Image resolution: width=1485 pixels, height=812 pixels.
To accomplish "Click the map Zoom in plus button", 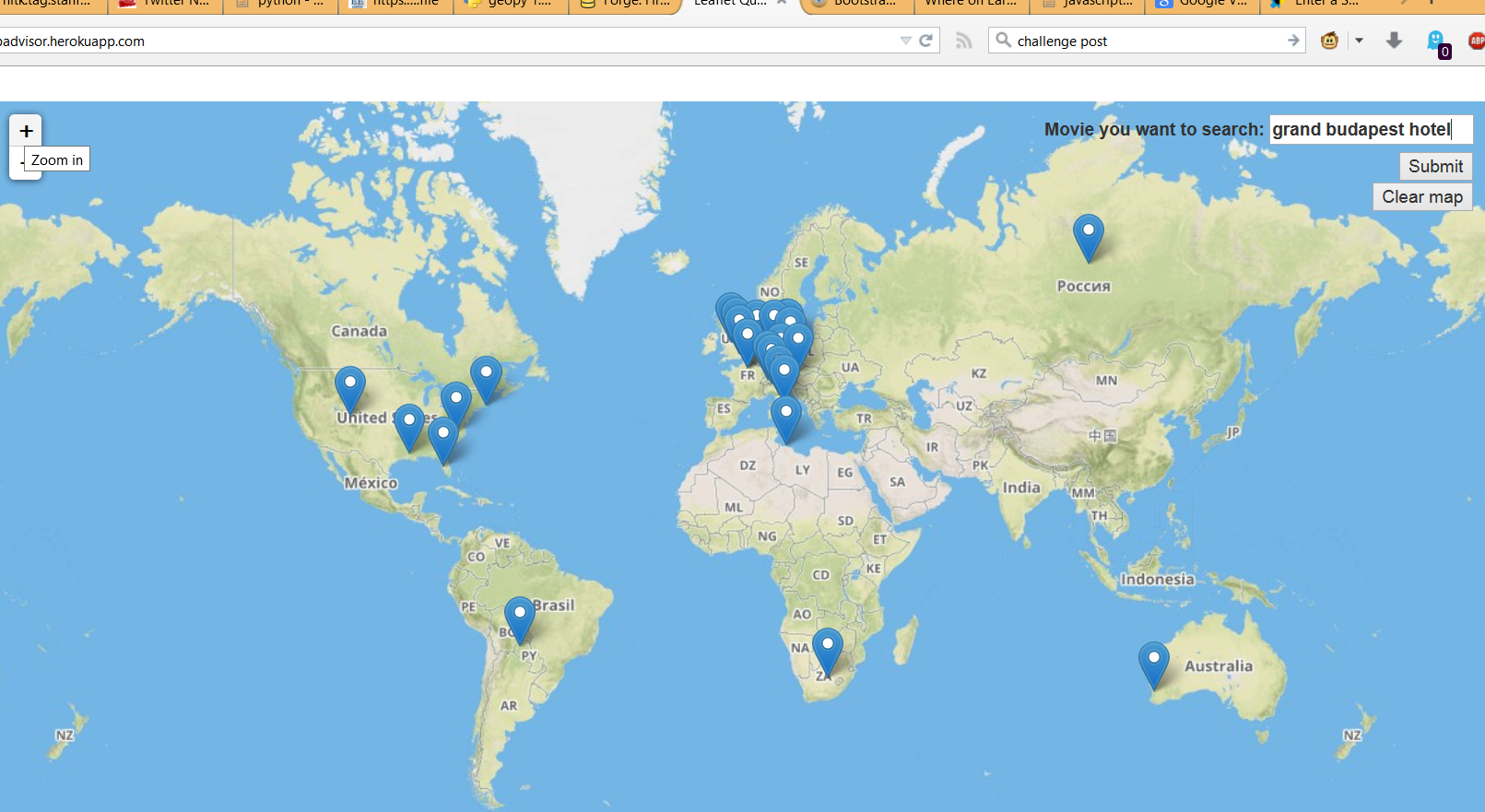I will point(26,131).
